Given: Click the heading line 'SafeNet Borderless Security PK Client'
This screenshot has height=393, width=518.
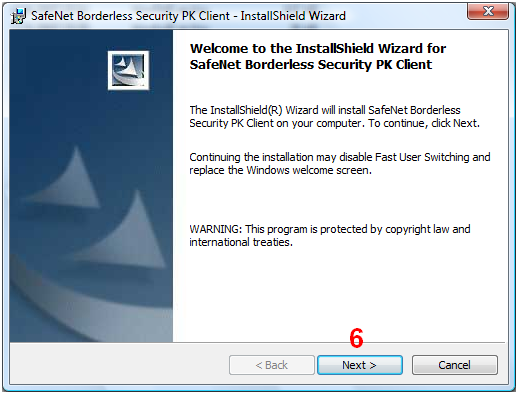Looking at the screenshot, I should (311, 65).
